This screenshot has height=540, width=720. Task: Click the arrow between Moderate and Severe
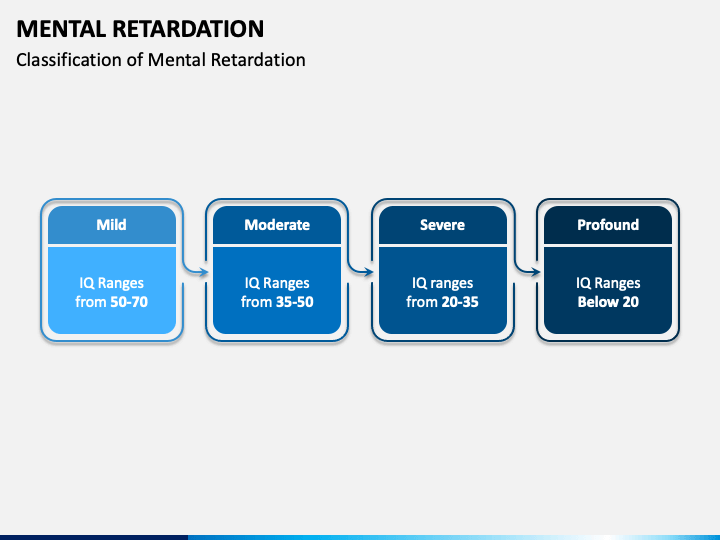[x=360, y=271]
